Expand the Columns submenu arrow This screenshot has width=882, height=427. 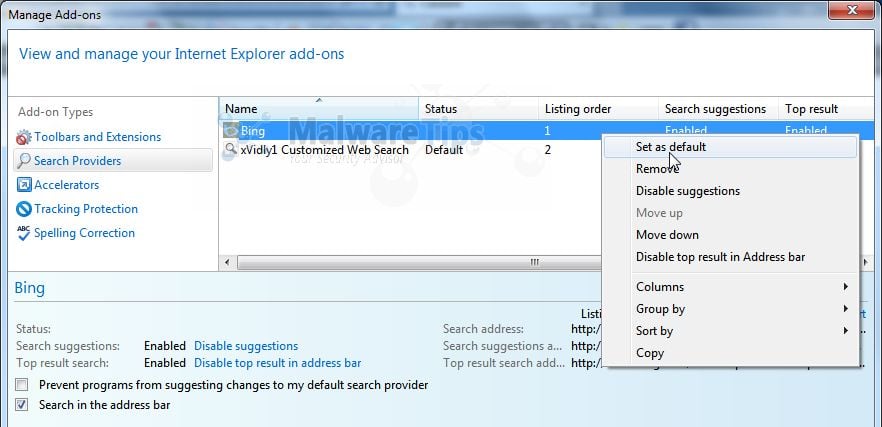coord(845,287)
